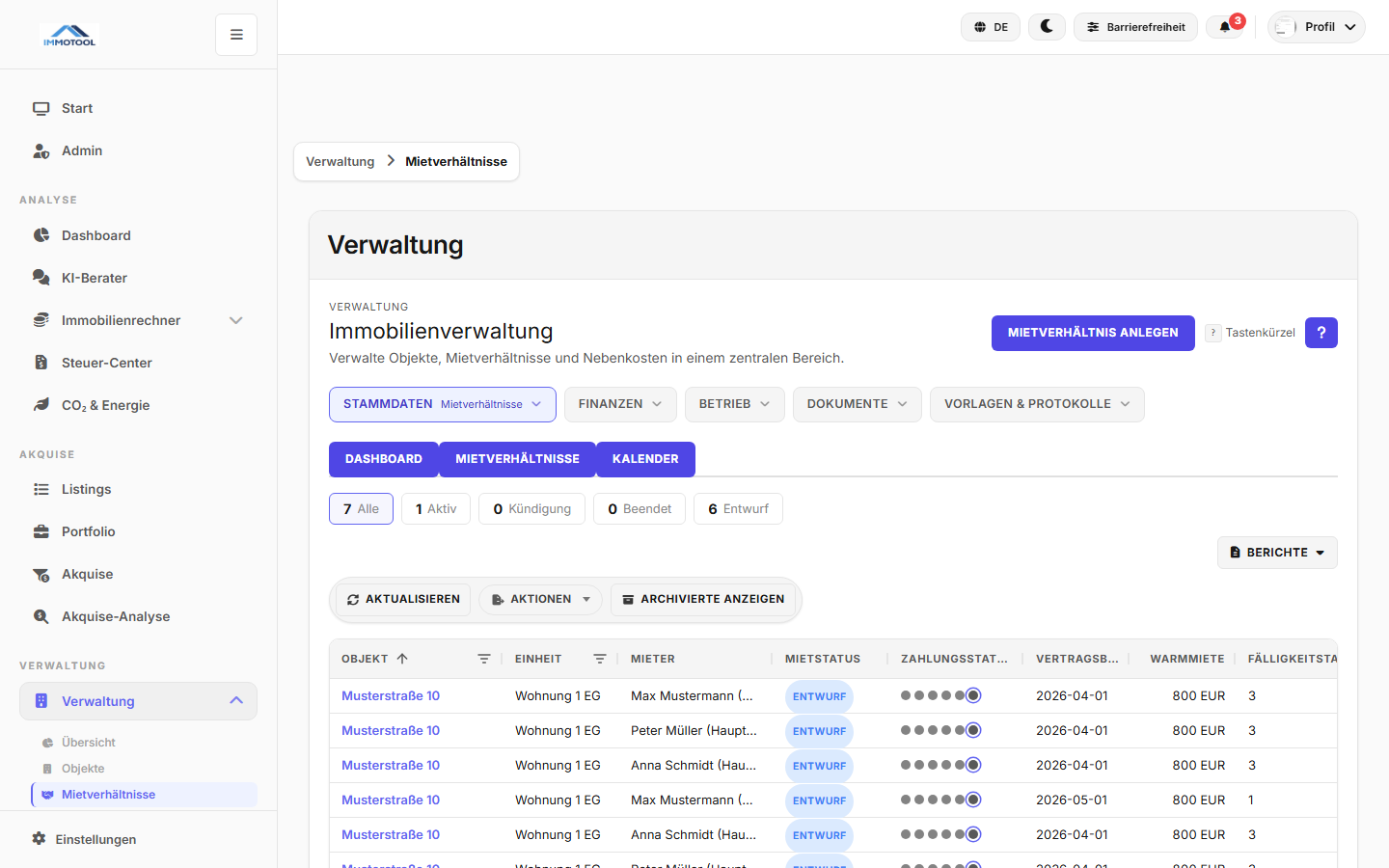Click the Mietverhältnis anlegen button

click(x=1092, y=333)
